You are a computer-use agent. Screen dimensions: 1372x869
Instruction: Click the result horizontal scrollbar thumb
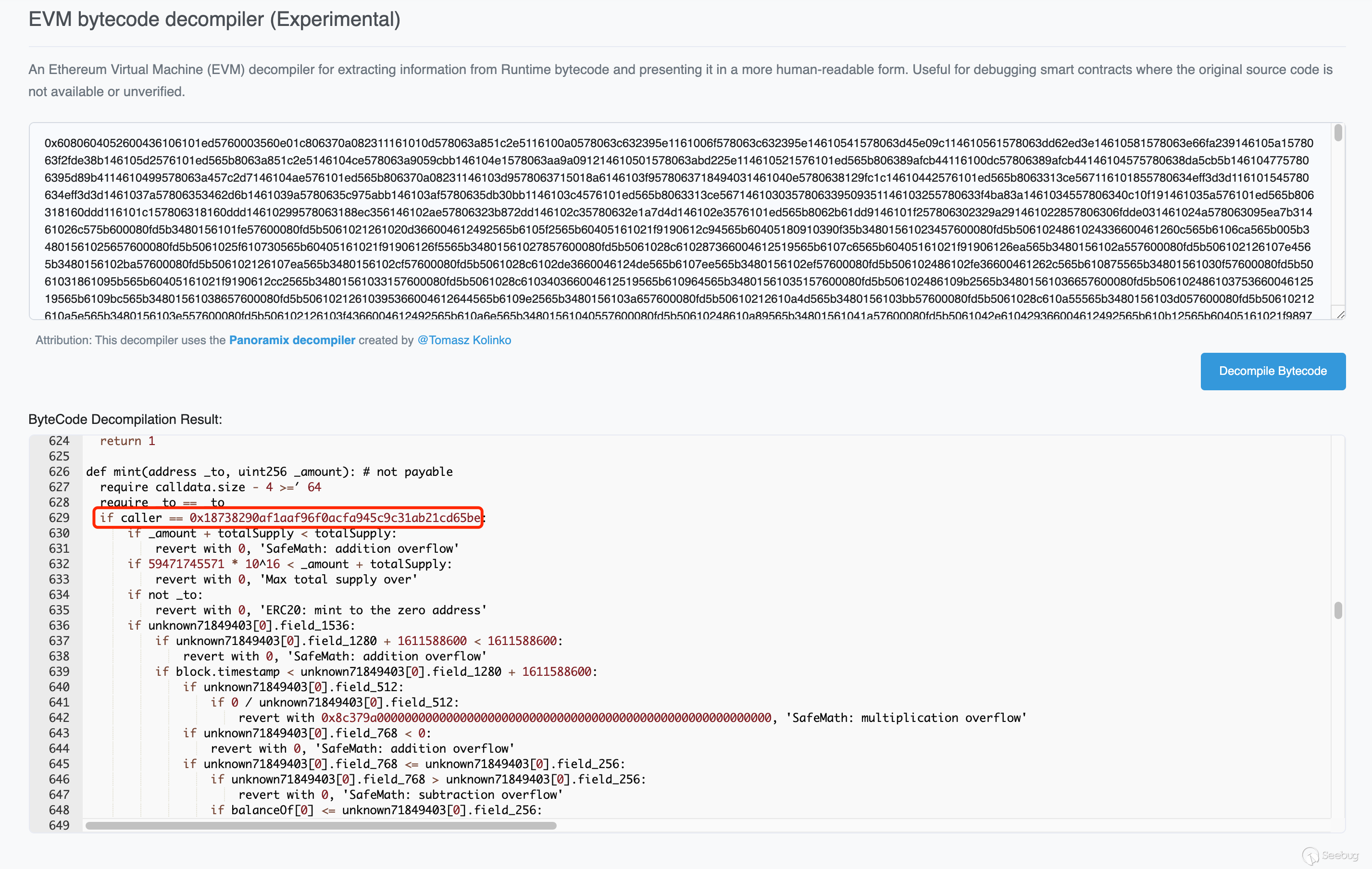(320, 825)
